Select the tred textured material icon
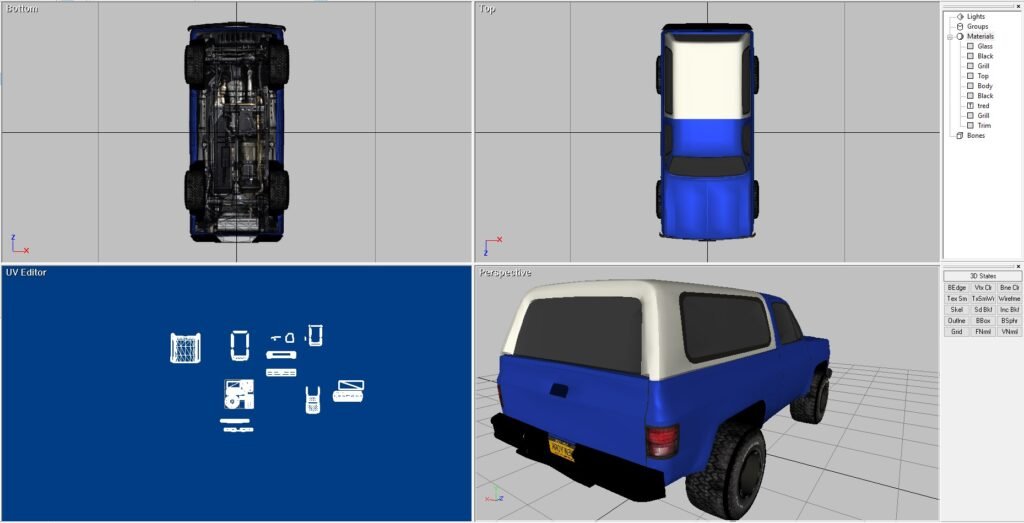This screenshot has width=1024, height=523. [x=970, y=106]
